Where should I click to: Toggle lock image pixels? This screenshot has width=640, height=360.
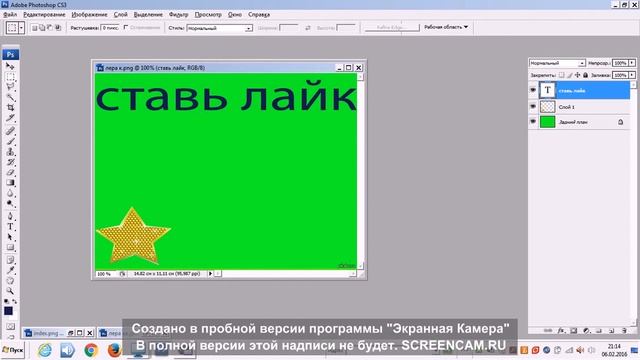point(570,75)
